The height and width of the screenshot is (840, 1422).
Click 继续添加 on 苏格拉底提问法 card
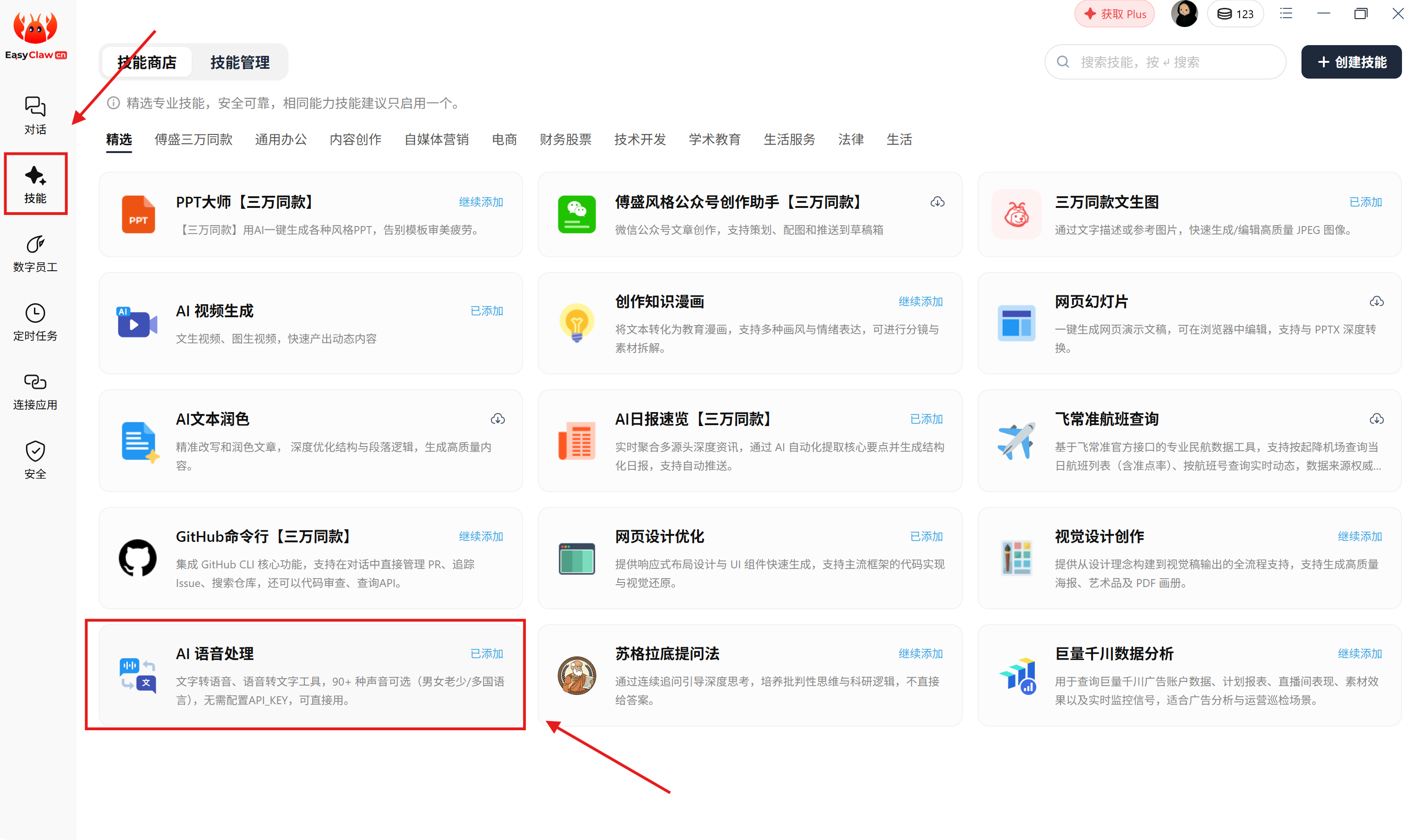[x=920, y=653]
